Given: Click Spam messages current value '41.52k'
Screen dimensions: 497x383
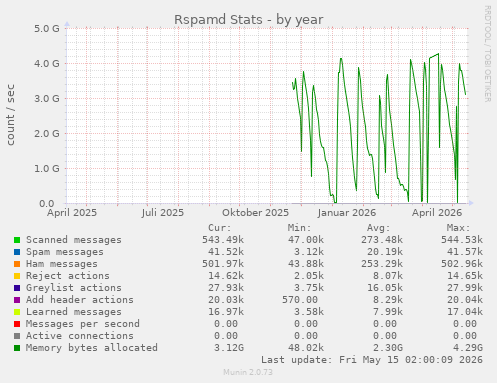Looking at the screenshot, I should pyautogui.click(x=226, y=252).
